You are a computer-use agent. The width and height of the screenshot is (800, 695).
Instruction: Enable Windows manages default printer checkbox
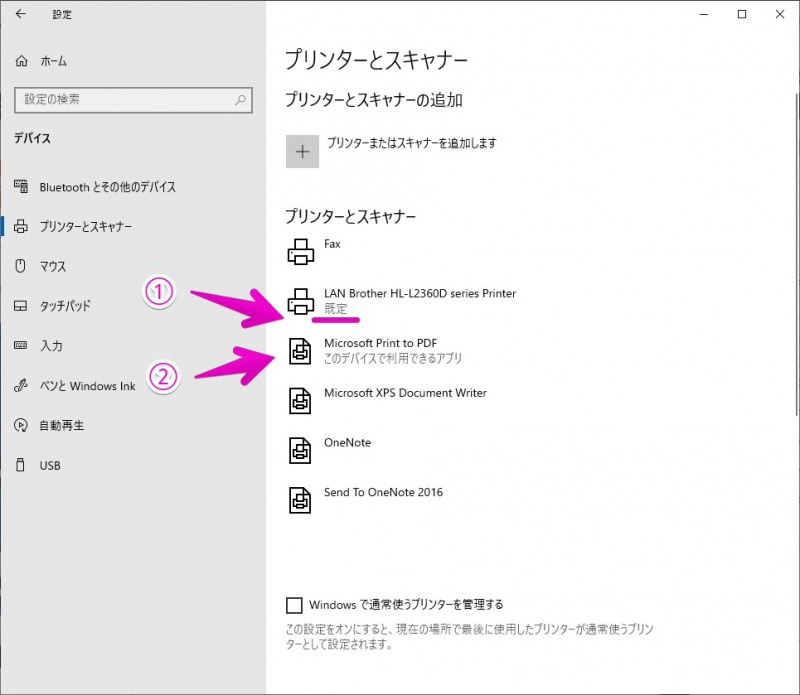[294, 605]
